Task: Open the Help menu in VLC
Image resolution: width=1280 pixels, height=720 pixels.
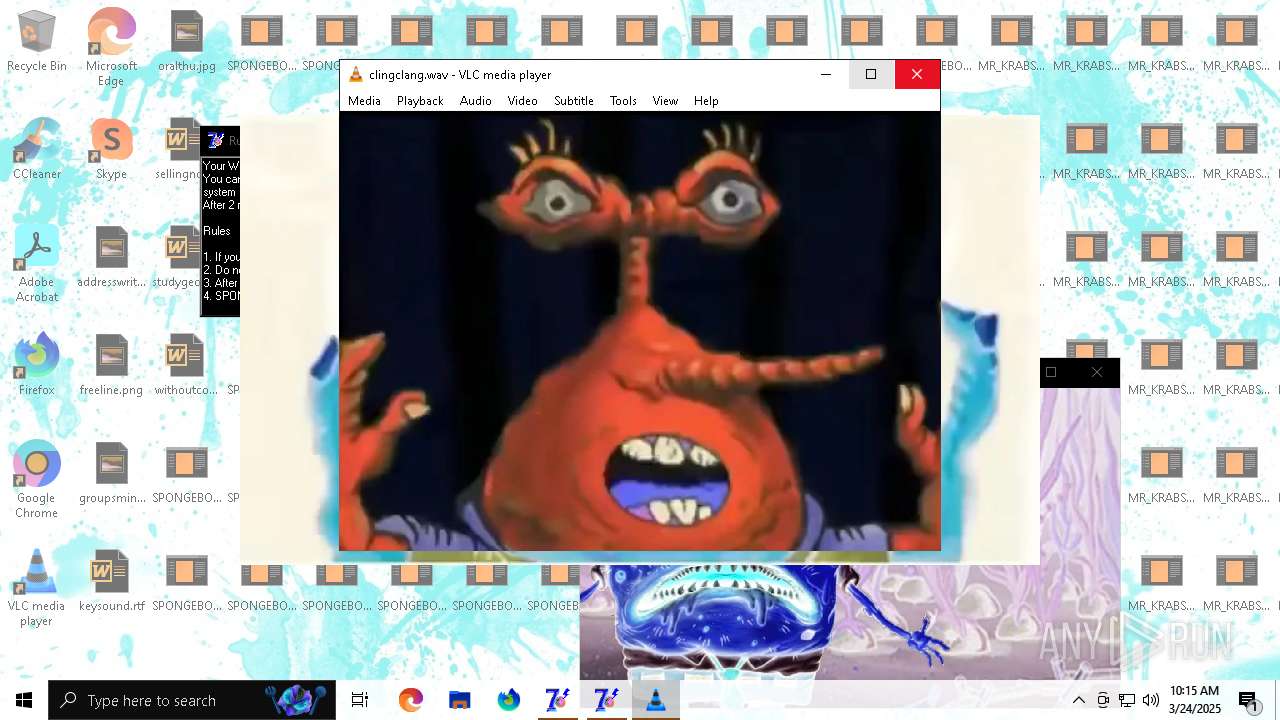Action: coord(706,101)
